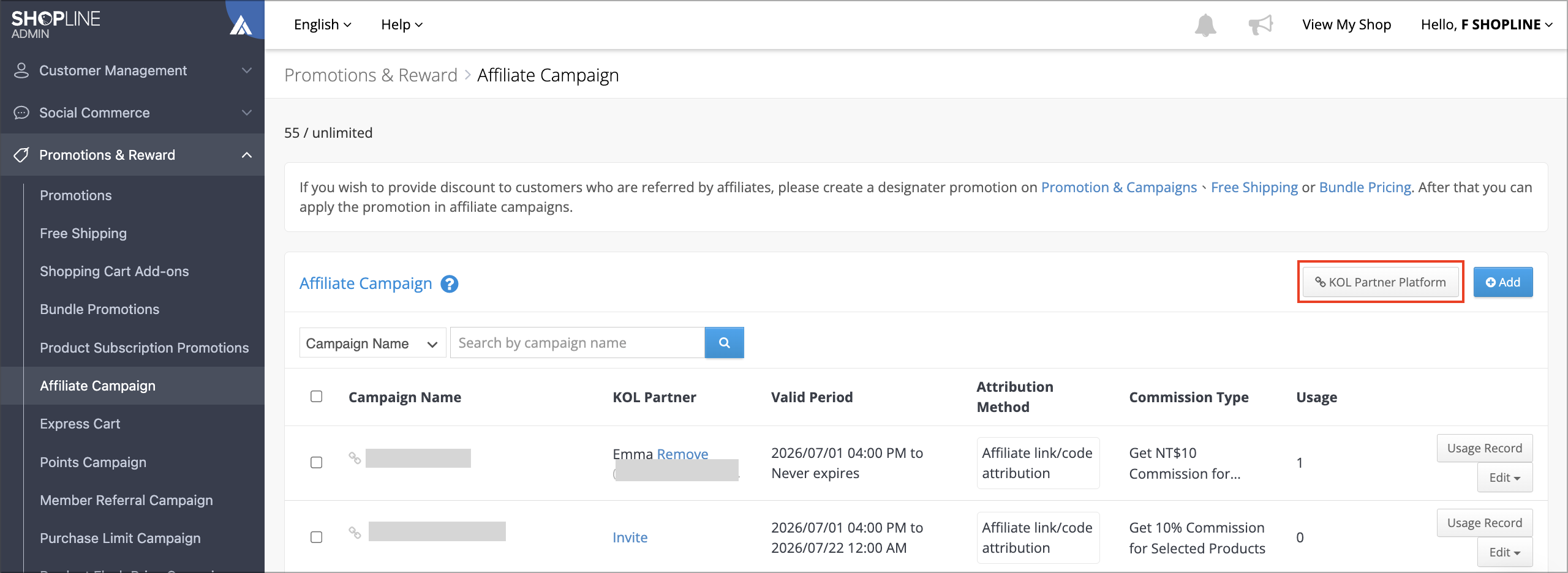Check the box for the Invite campaign row

click(316, 537)
